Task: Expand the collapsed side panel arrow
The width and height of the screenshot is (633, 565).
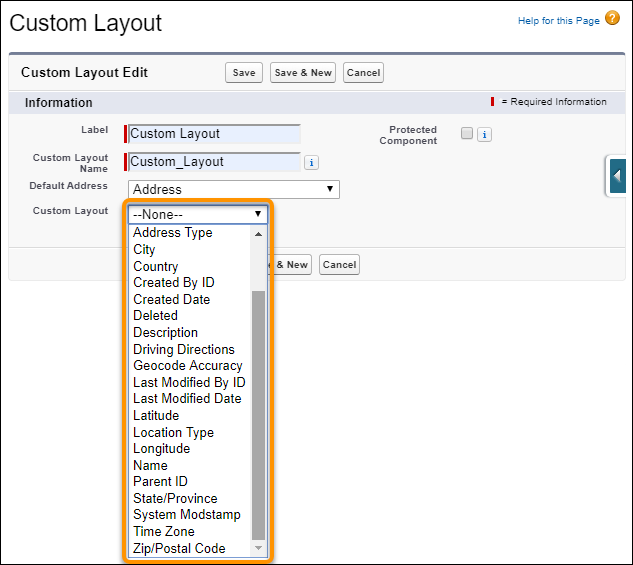Action: click(x=618, y=176)
